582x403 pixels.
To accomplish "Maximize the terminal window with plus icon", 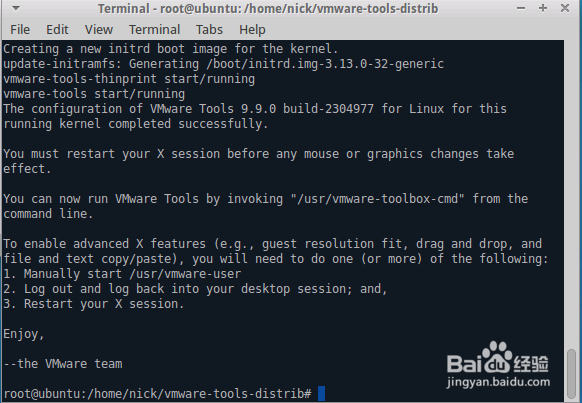I will (543, 8).
